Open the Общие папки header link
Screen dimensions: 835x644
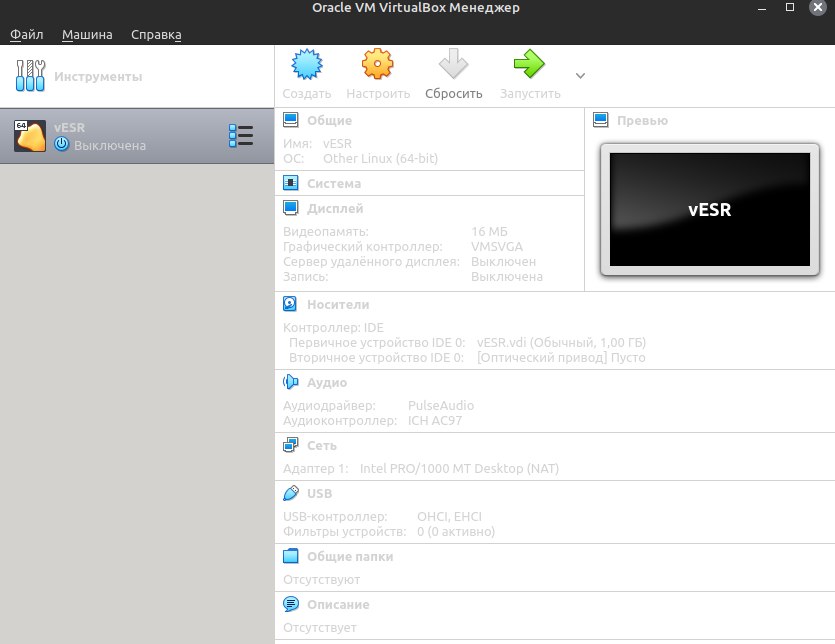[350, 557]
